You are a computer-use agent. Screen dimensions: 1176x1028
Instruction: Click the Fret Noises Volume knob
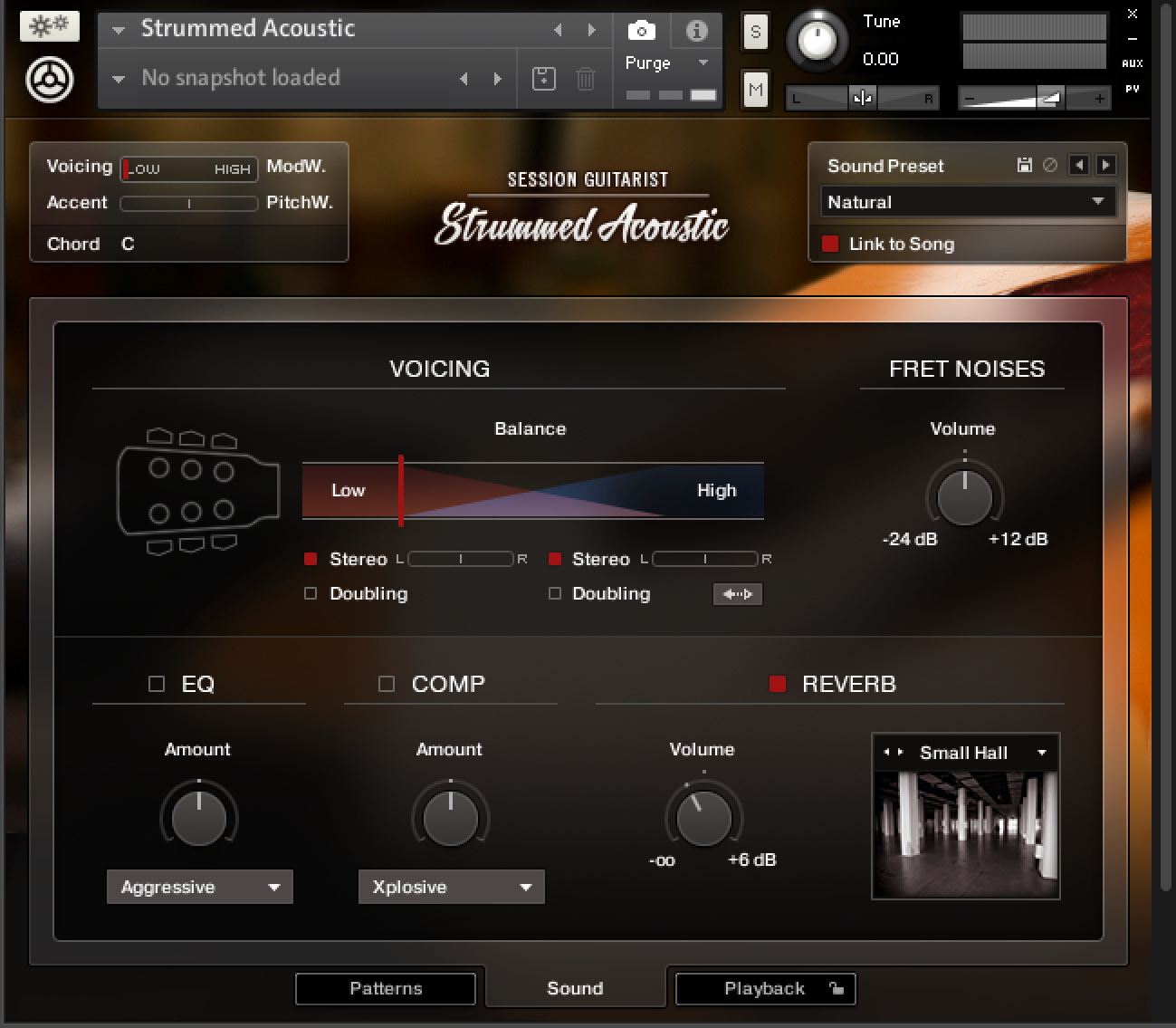coord(964,496)
